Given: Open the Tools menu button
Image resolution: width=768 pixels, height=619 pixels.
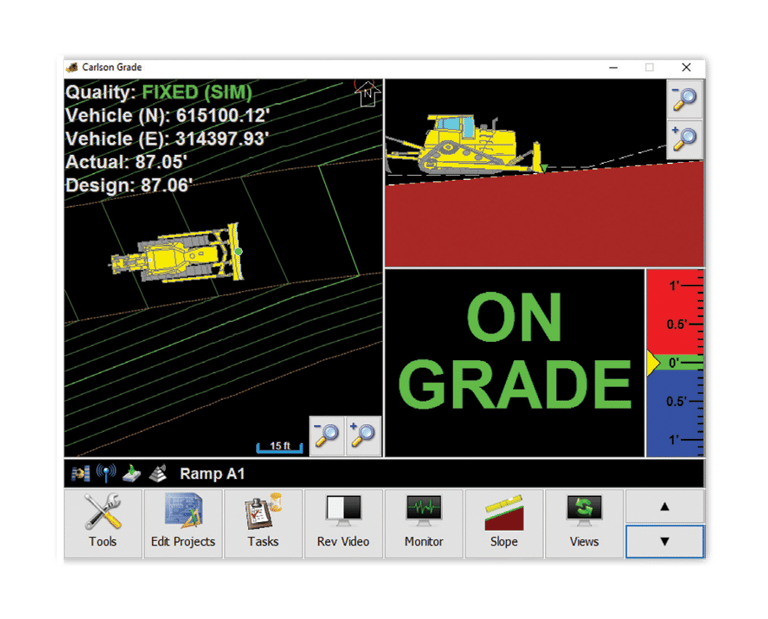Looking at the screenshot, I should pyautogui.click(x=103, y=523).
